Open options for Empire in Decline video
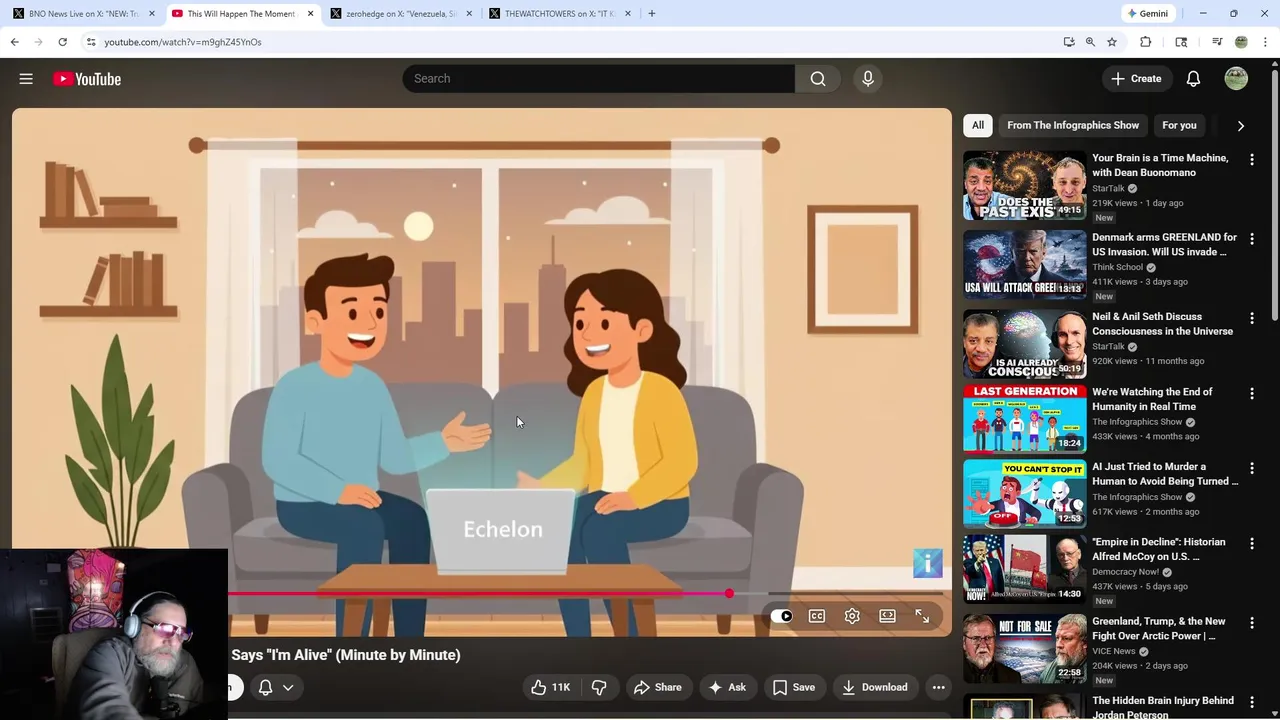 tap(1251, 543)
